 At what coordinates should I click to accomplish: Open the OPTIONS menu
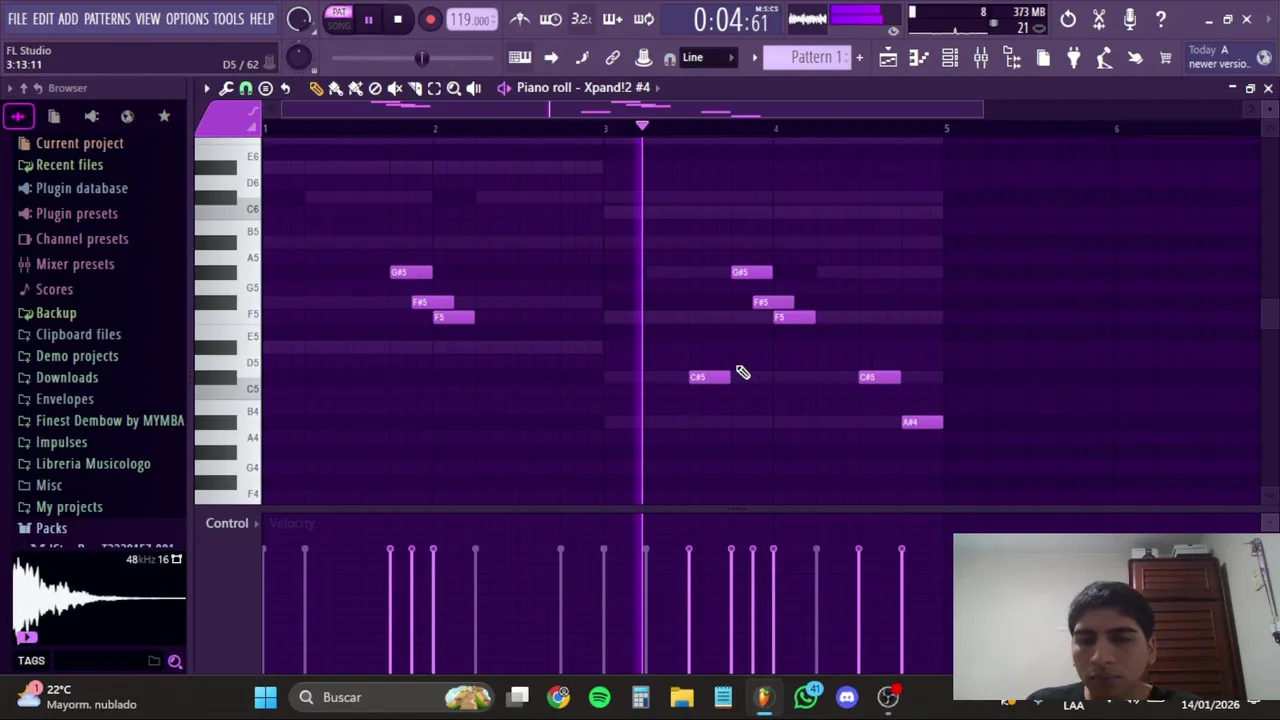tap(187, 19)
